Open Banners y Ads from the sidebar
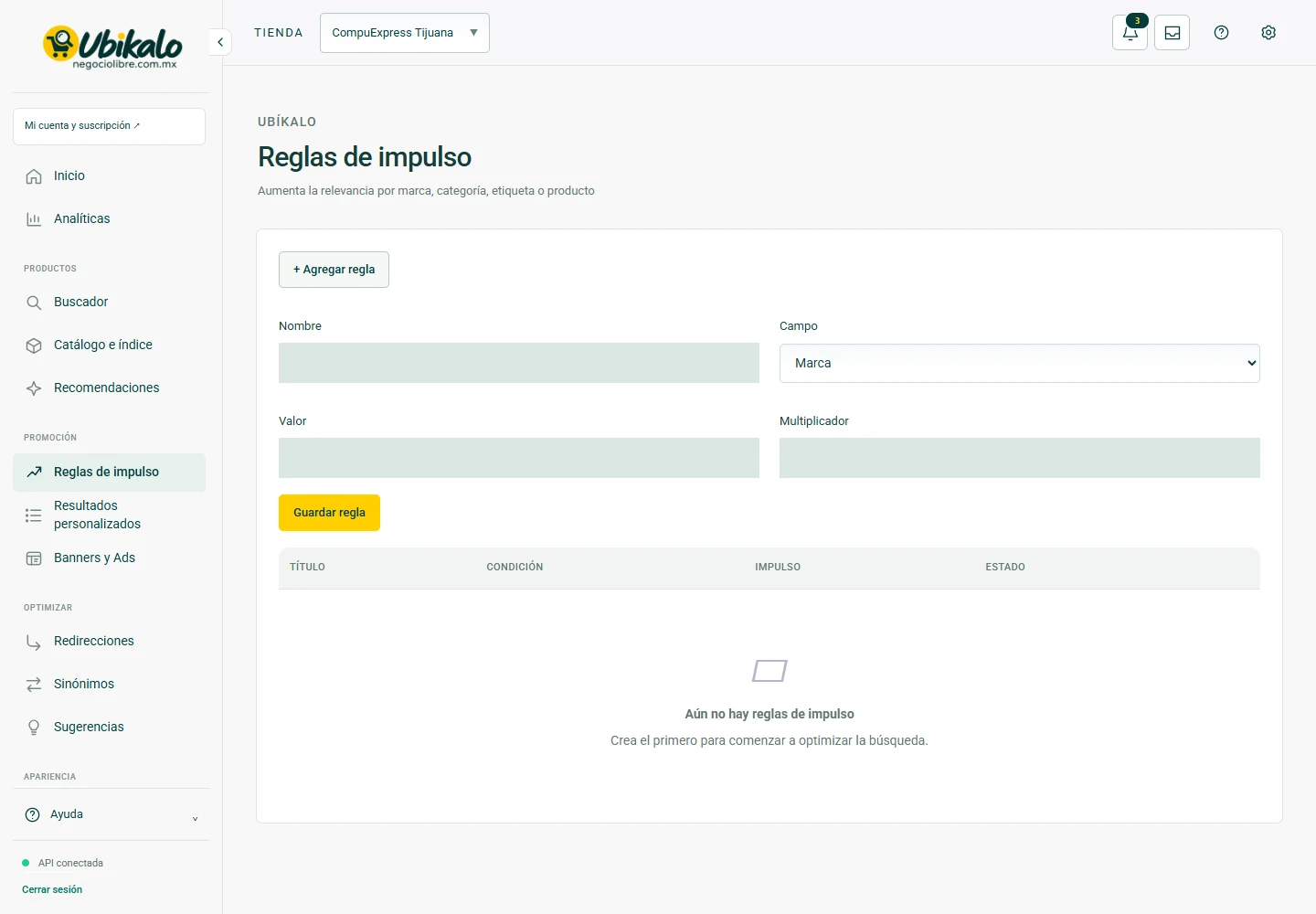The width and height of the screenshot is (1316, 914). [110, 558]
